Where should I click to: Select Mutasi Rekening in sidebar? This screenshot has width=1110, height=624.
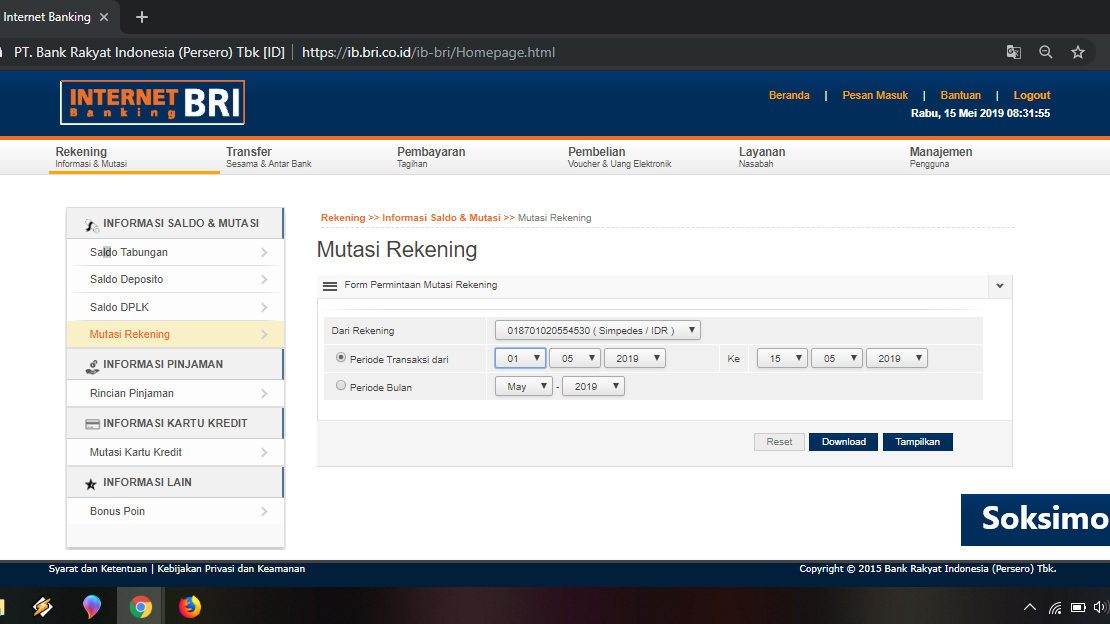coord(176,334)
